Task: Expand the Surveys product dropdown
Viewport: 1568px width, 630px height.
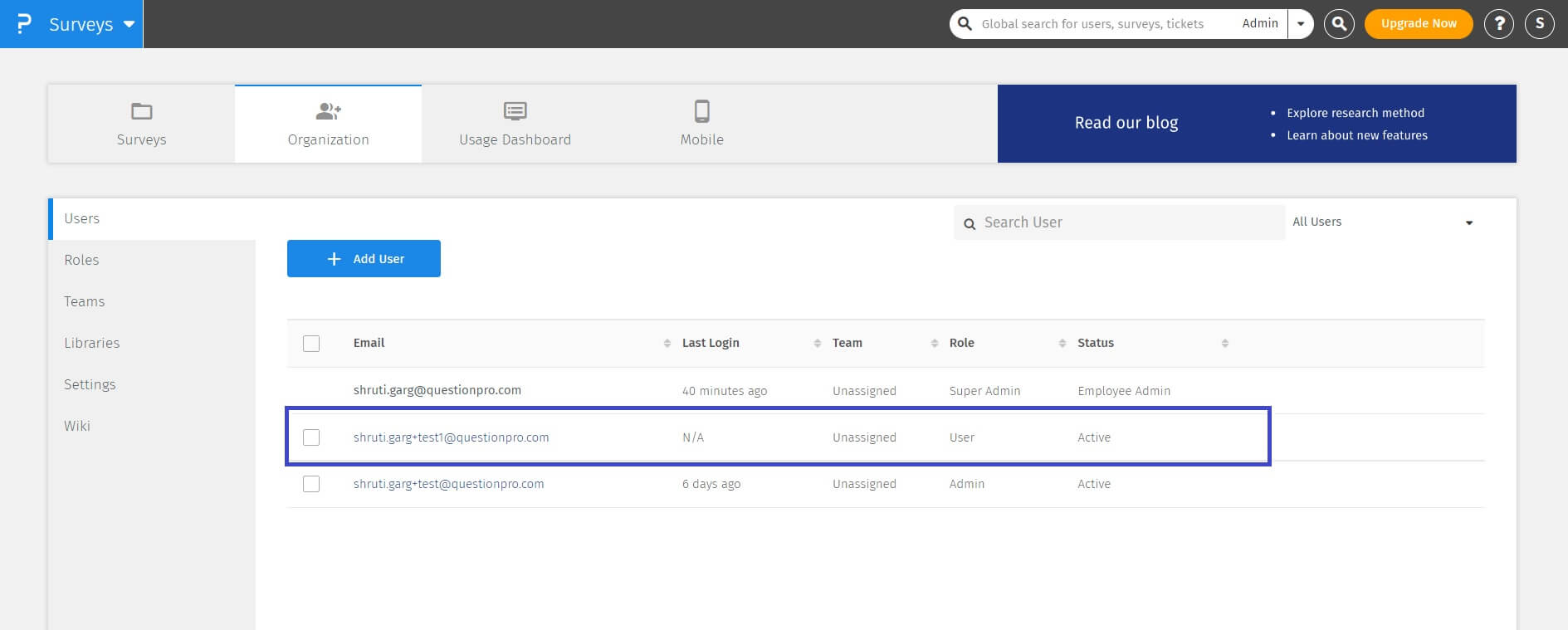Action: 129,24
